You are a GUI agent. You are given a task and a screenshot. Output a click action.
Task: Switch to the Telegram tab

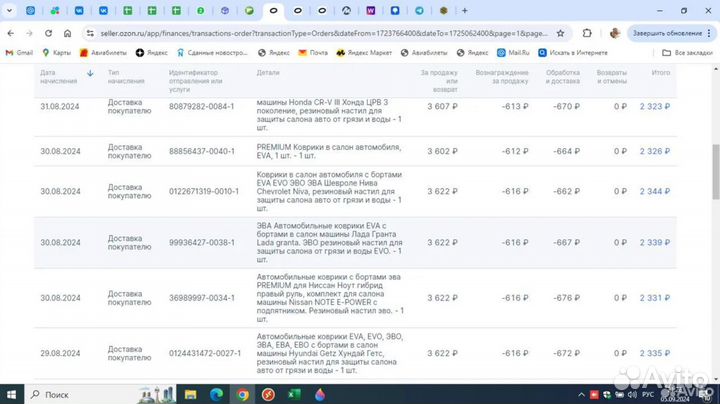[x=419, y=11]
